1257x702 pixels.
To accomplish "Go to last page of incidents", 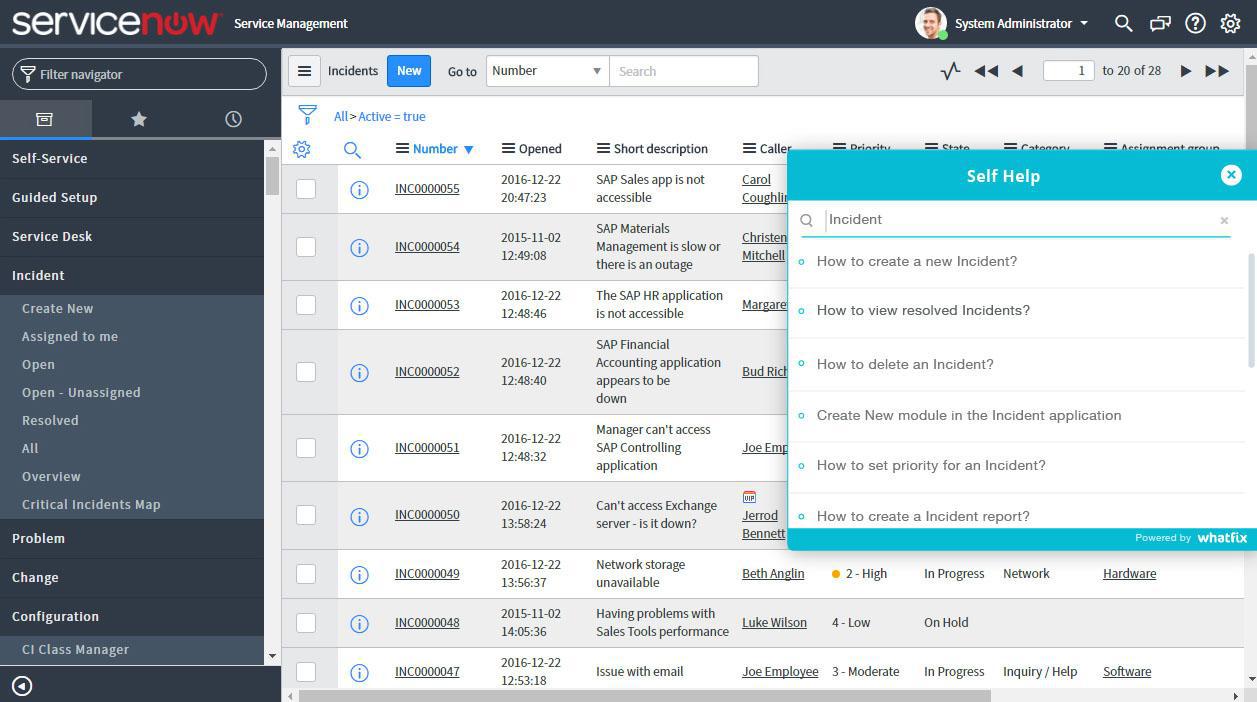I will click(x=1217, y=71).
